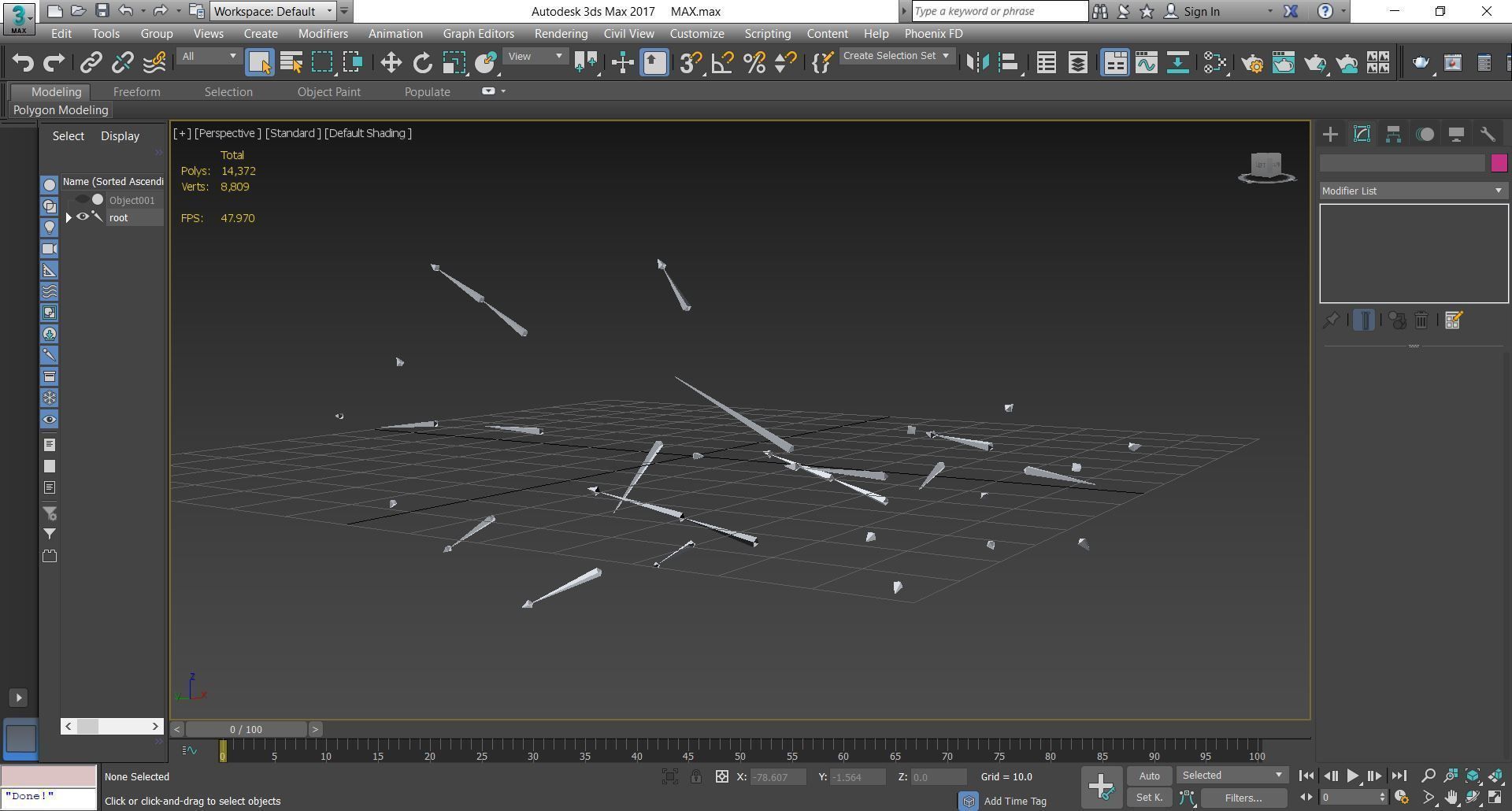Open Key Filters dialog
This screenshot has width=1512, height=811.
point(1243,798)
